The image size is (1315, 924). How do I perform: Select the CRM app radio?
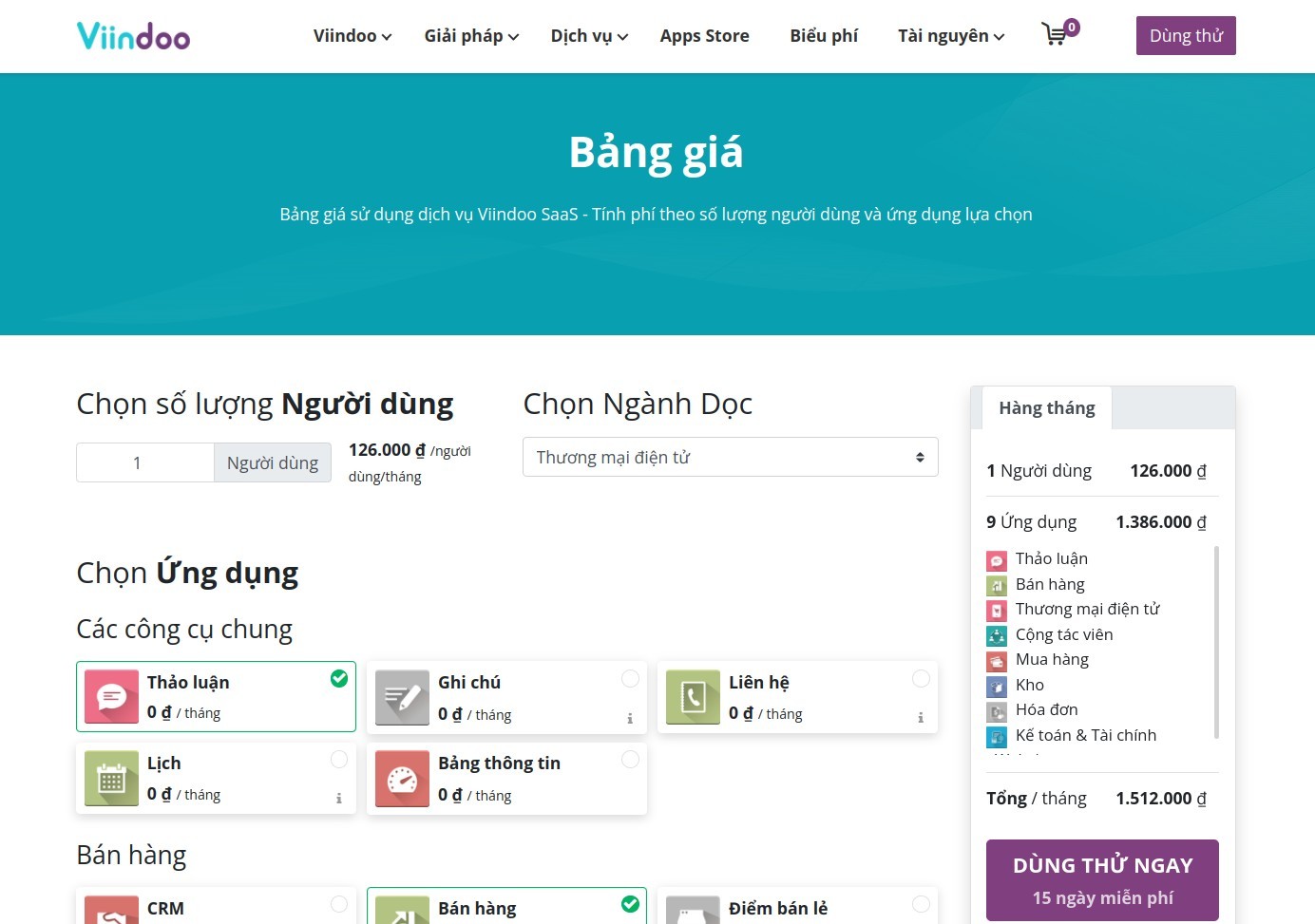tap(339, 904)
